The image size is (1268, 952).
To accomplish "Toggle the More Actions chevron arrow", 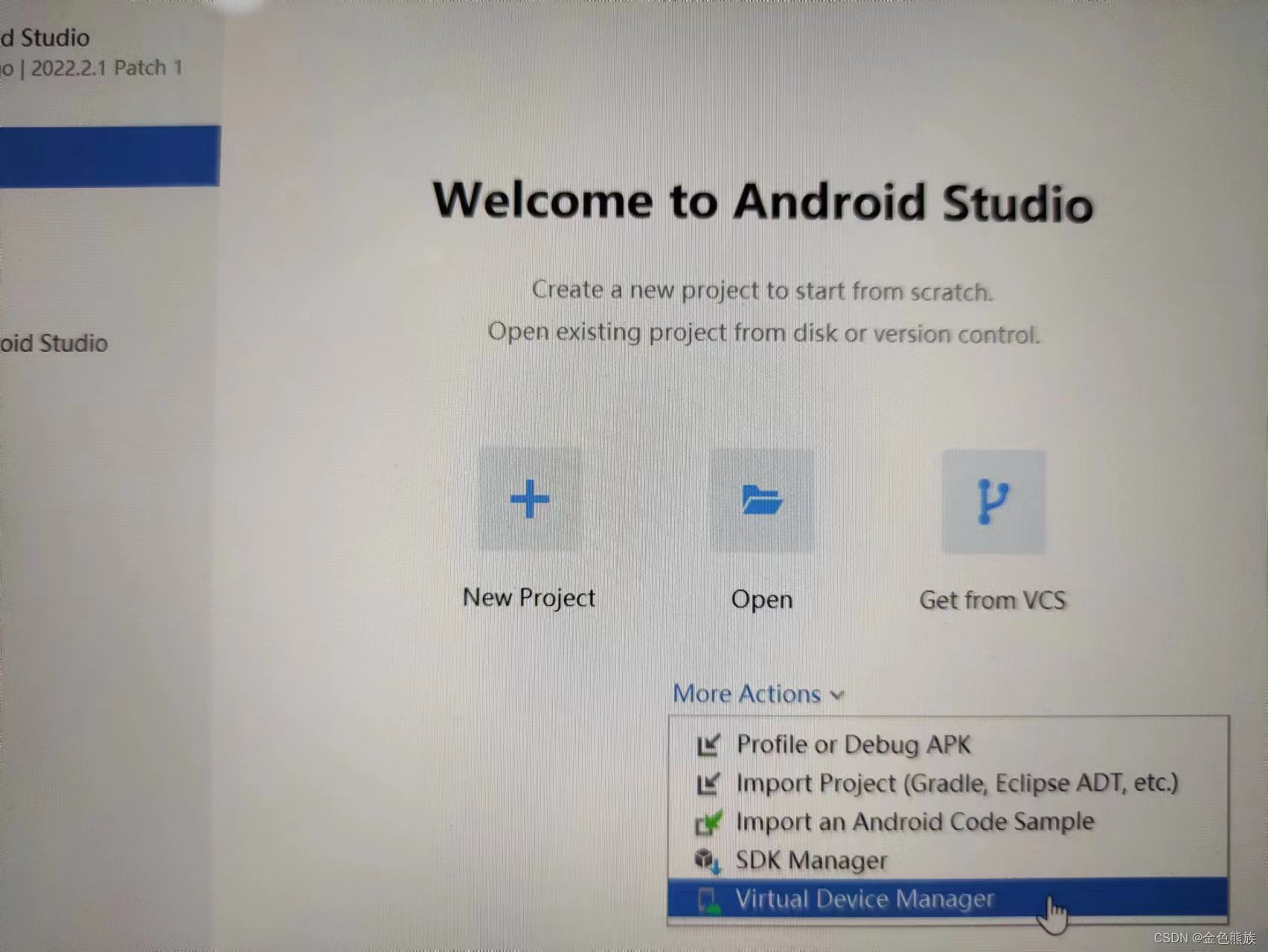I will click(x=837, y=695).
